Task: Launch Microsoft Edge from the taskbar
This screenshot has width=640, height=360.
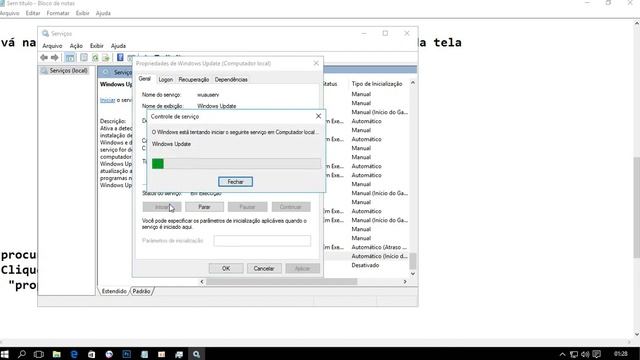Action: [74, 354]
